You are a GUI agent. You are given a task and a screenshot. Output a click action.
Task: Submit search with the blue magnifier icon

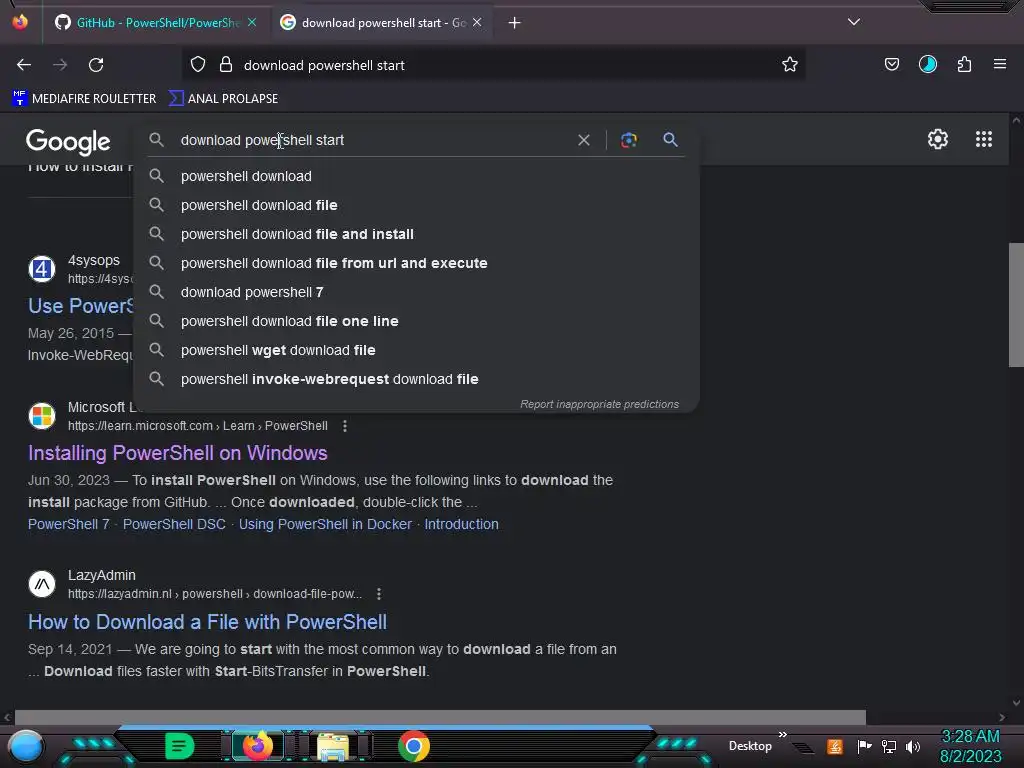tap(670, 139)
